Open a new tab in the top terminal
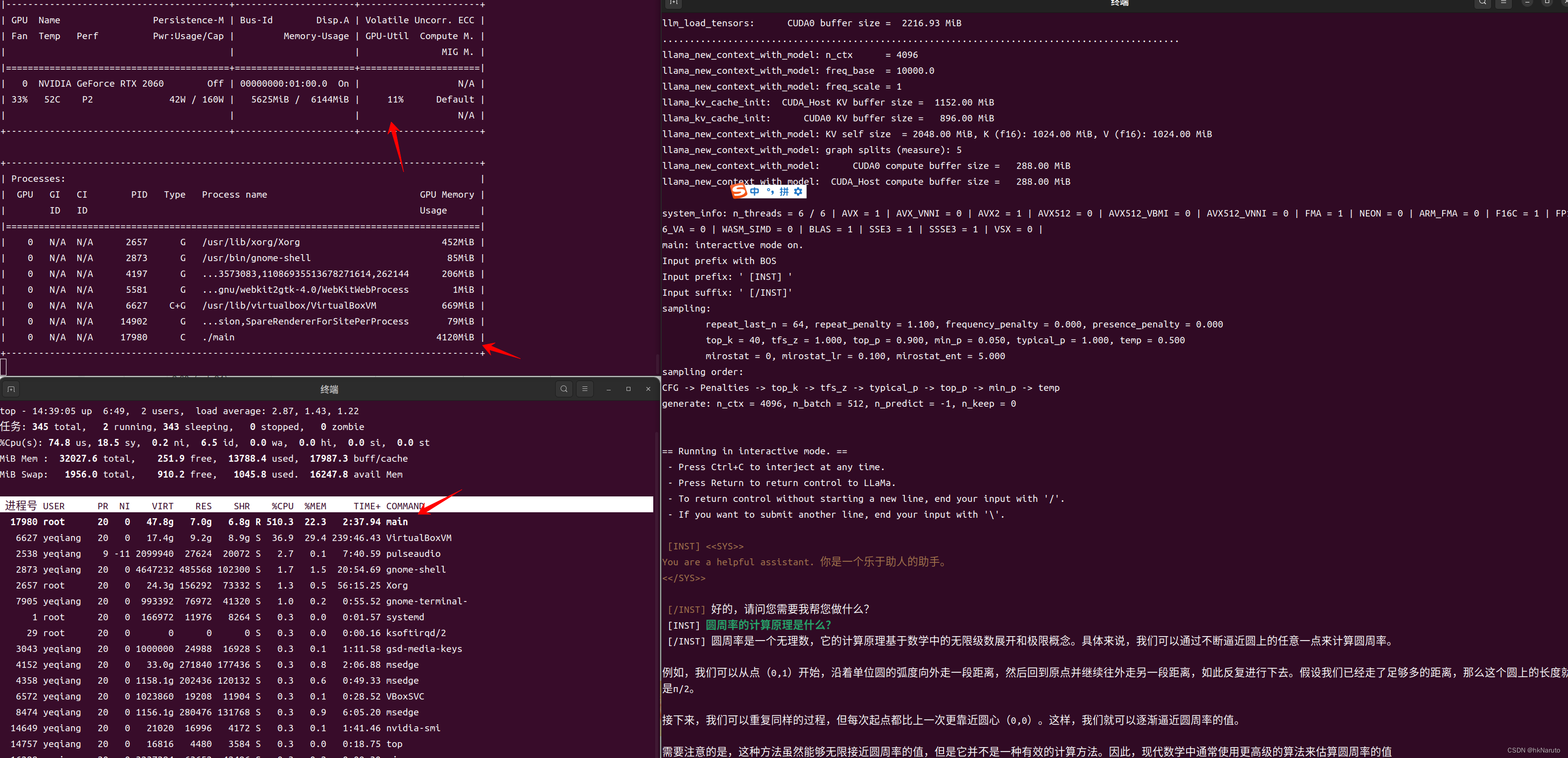 click(x=11, y=389)
